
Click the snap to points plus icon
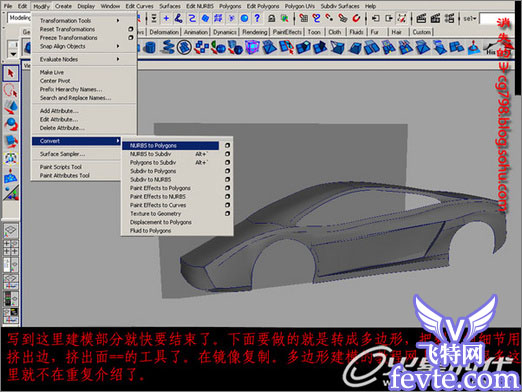point(166,18)
